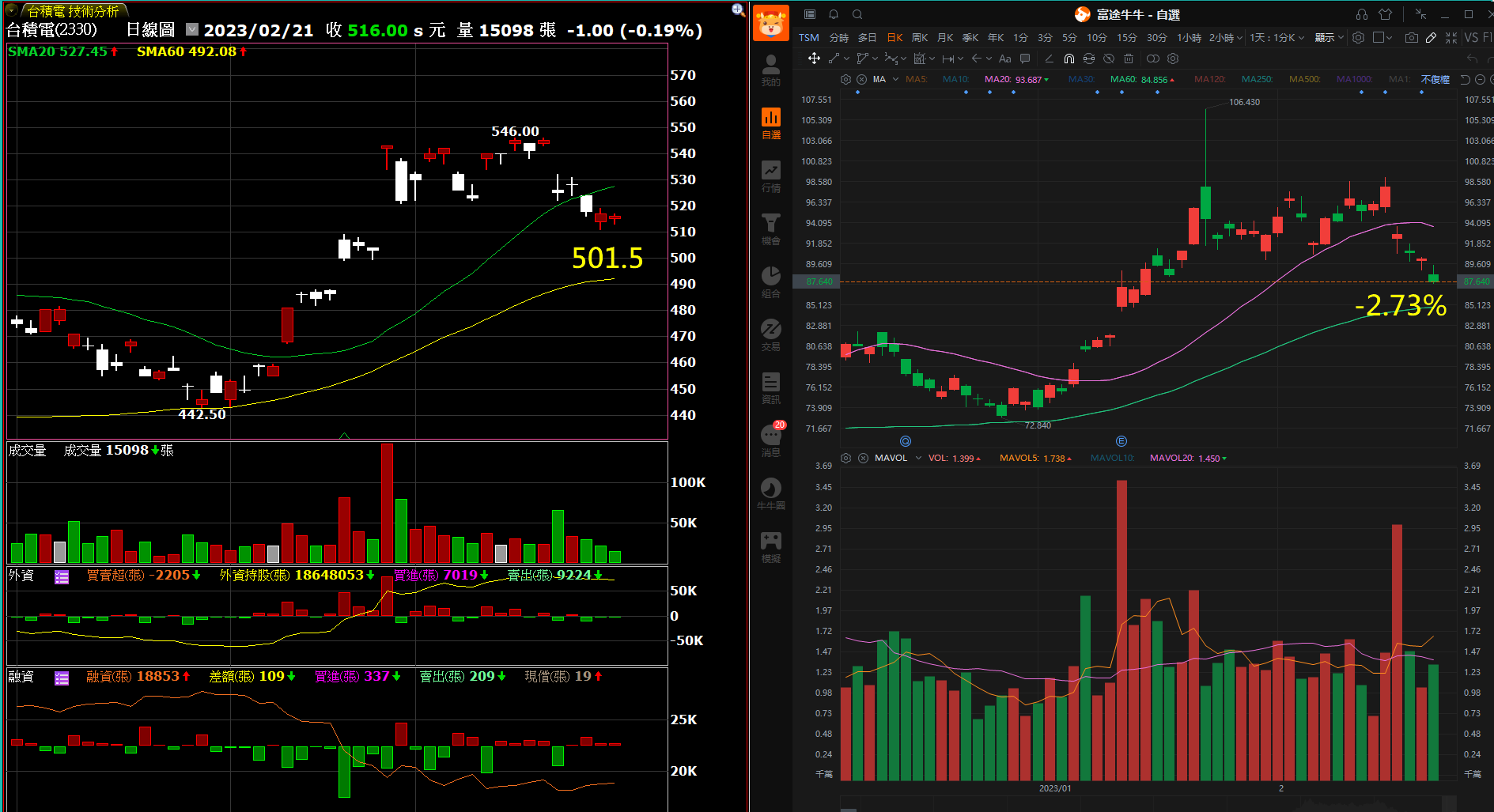
Task: Open the 顯示 display dropdown
Action: click(1329, 37)
